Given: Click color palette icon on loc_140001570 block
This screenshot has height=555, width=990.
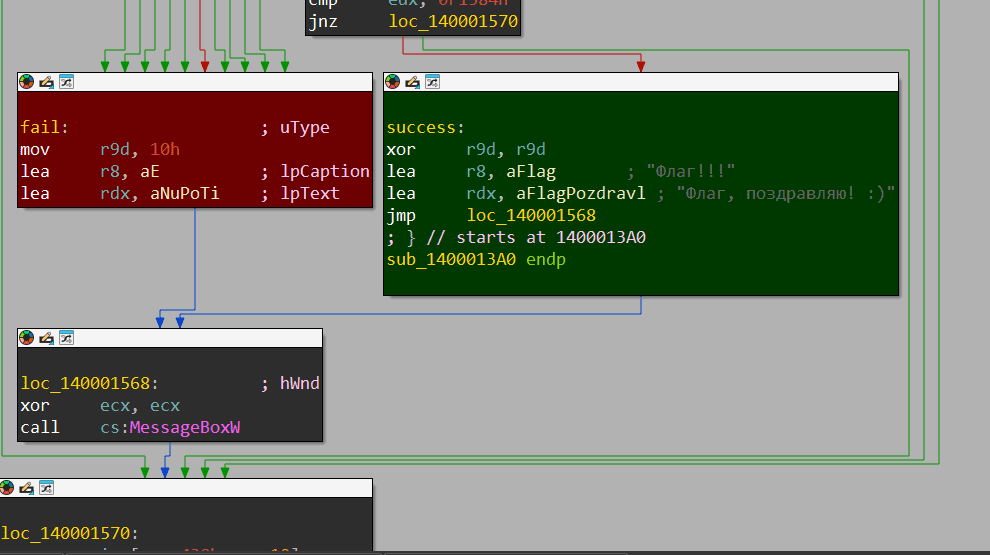Looking at the screenshot, I should pos(7,488).
